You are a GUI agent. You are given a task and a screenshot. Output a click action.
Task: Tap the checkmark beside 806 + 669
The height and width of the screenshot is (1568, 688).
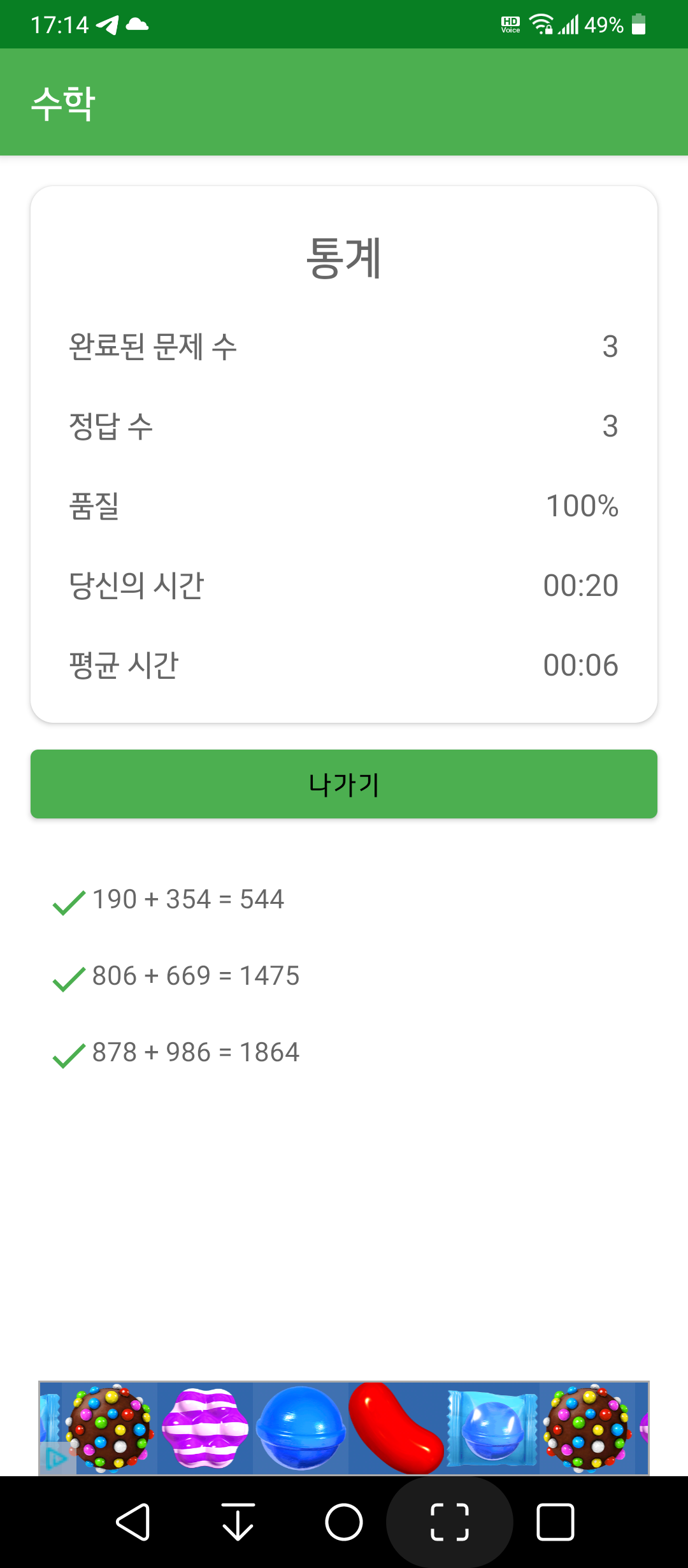click(69, 978)
